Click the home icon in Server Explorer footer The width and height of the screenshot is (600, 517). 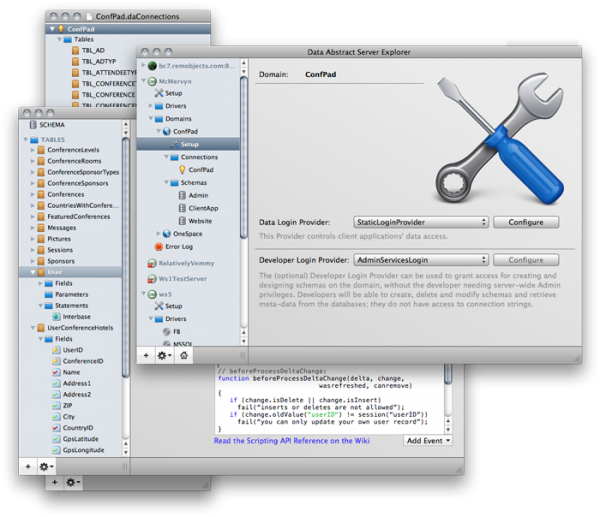click(x=185, y=354)
